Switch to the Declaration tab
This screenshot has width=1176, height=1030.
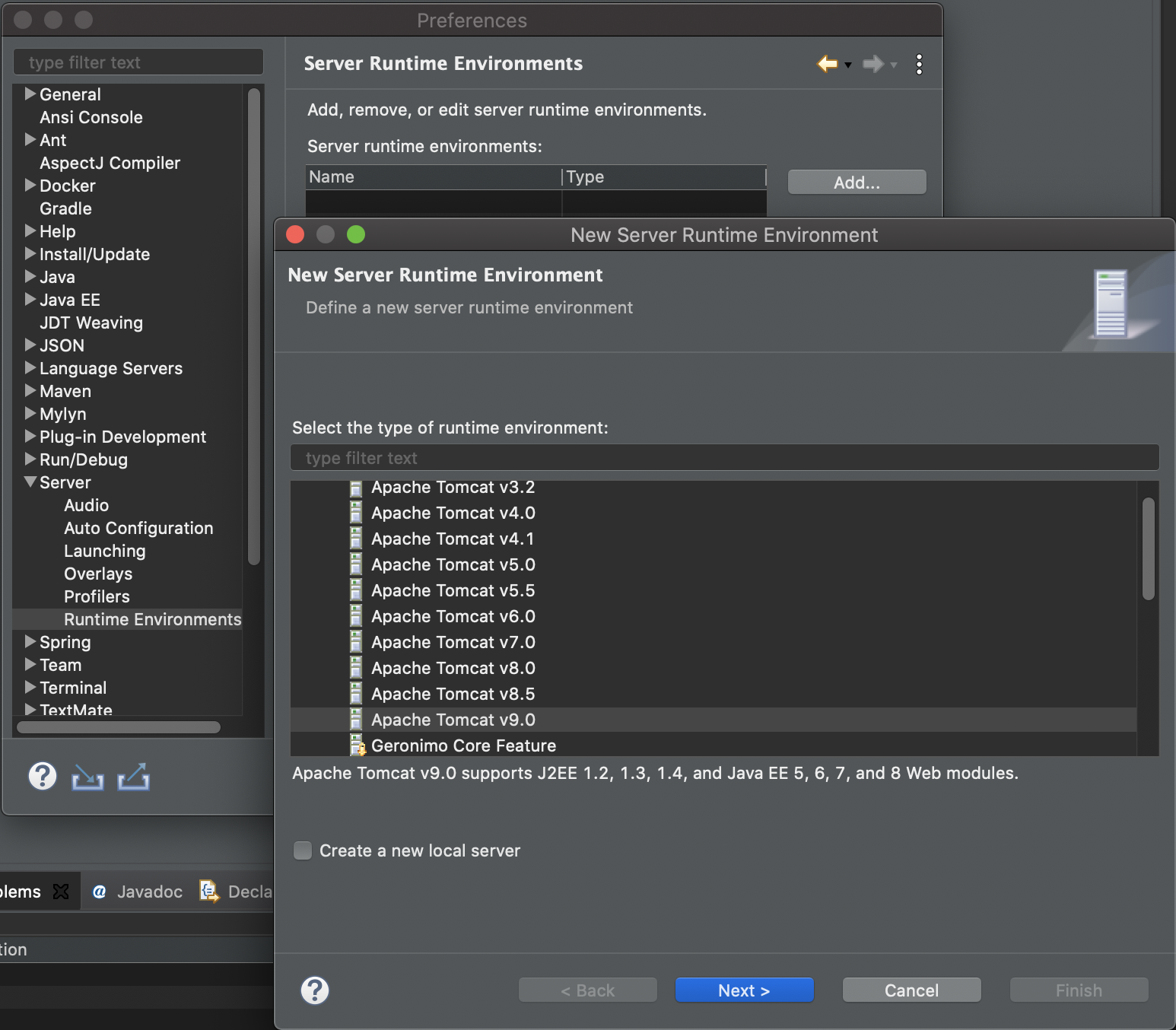pyautogui.click(x=234, y=892)
